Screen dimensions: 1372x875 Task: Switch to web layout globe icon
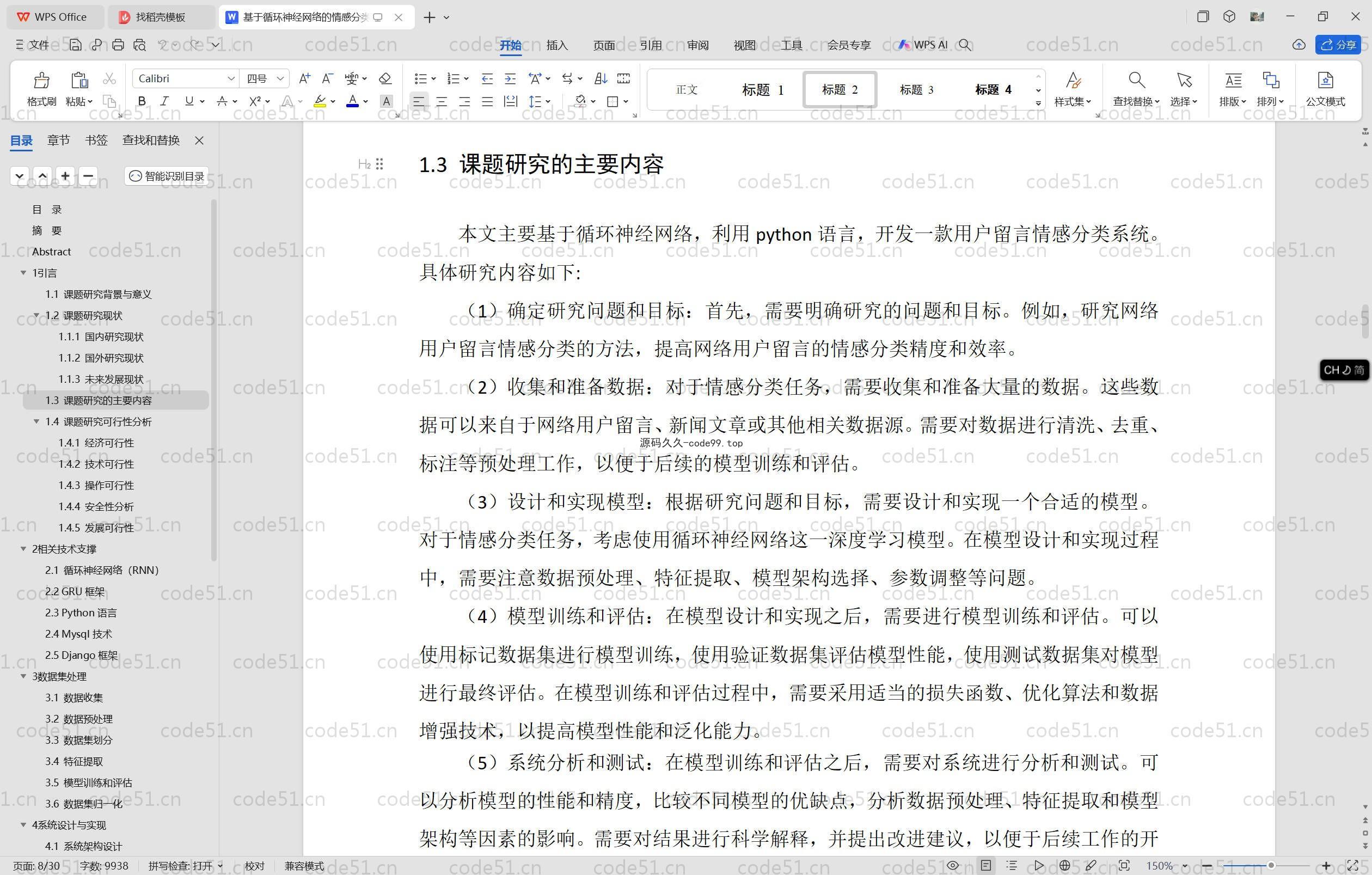pyautogui.click(x=1065, y=865)
